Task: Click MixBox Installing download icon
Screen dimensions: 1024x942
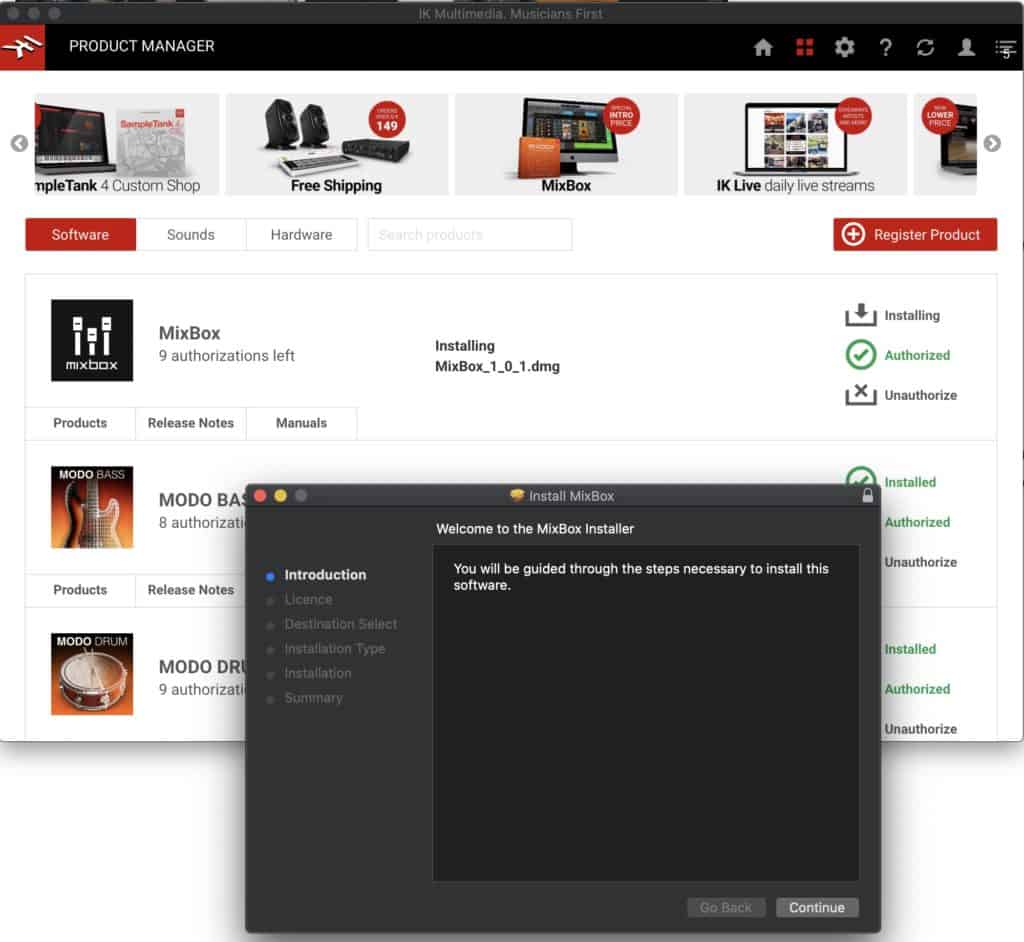Action: [x=861, y=315]
